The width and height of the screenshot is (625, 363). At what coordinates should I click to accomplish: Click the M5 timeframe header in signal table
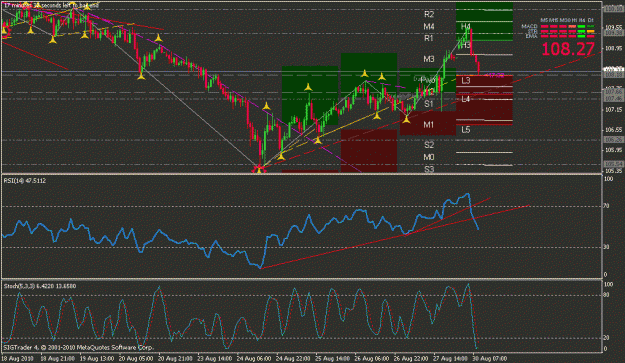pos(544,20)
